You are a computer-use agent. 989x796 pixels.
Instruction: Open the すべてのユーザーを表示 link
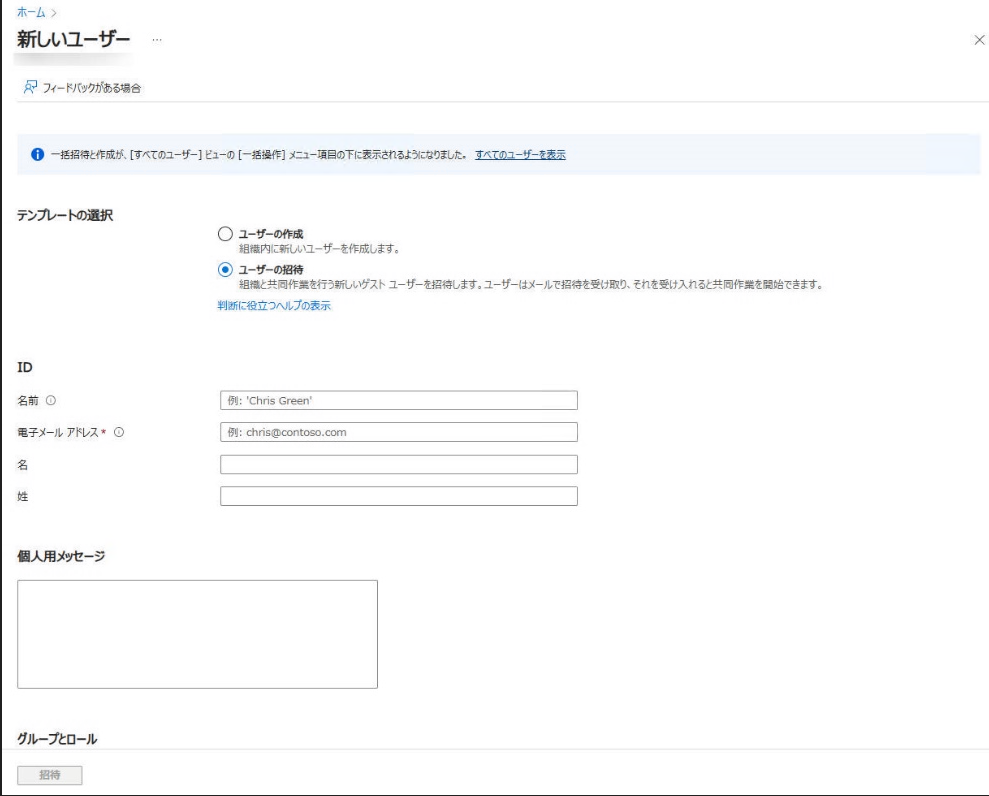[x=520, y=155]
